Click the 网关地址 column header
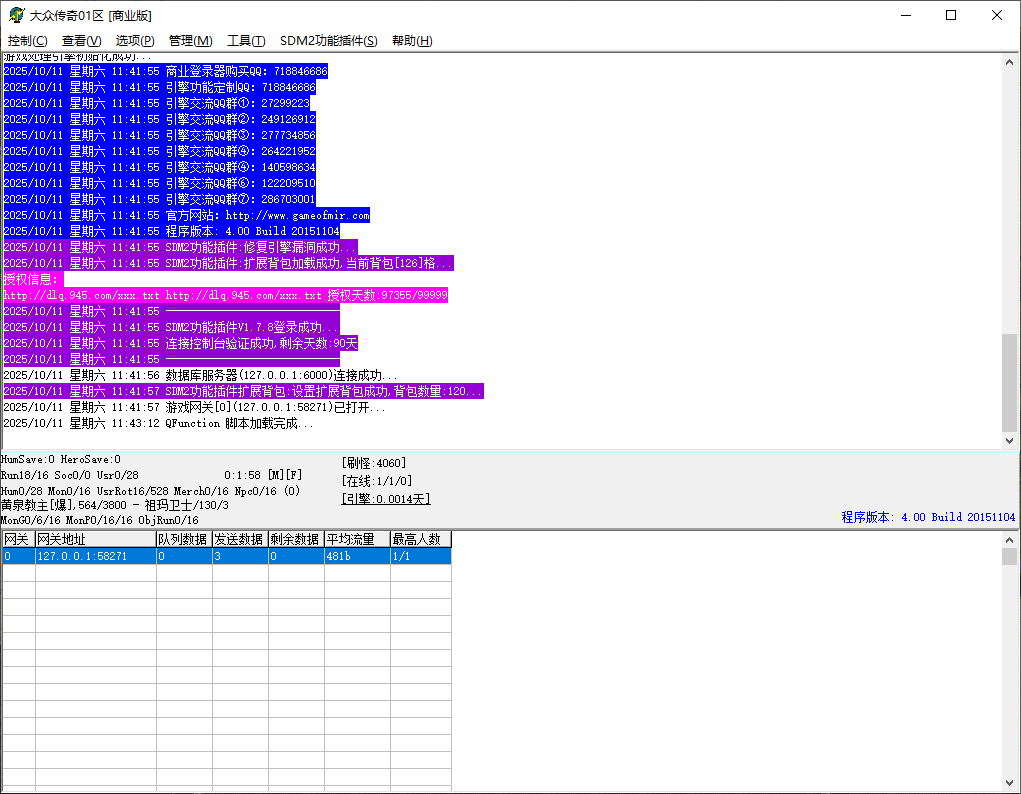 [x=95, y=540]
